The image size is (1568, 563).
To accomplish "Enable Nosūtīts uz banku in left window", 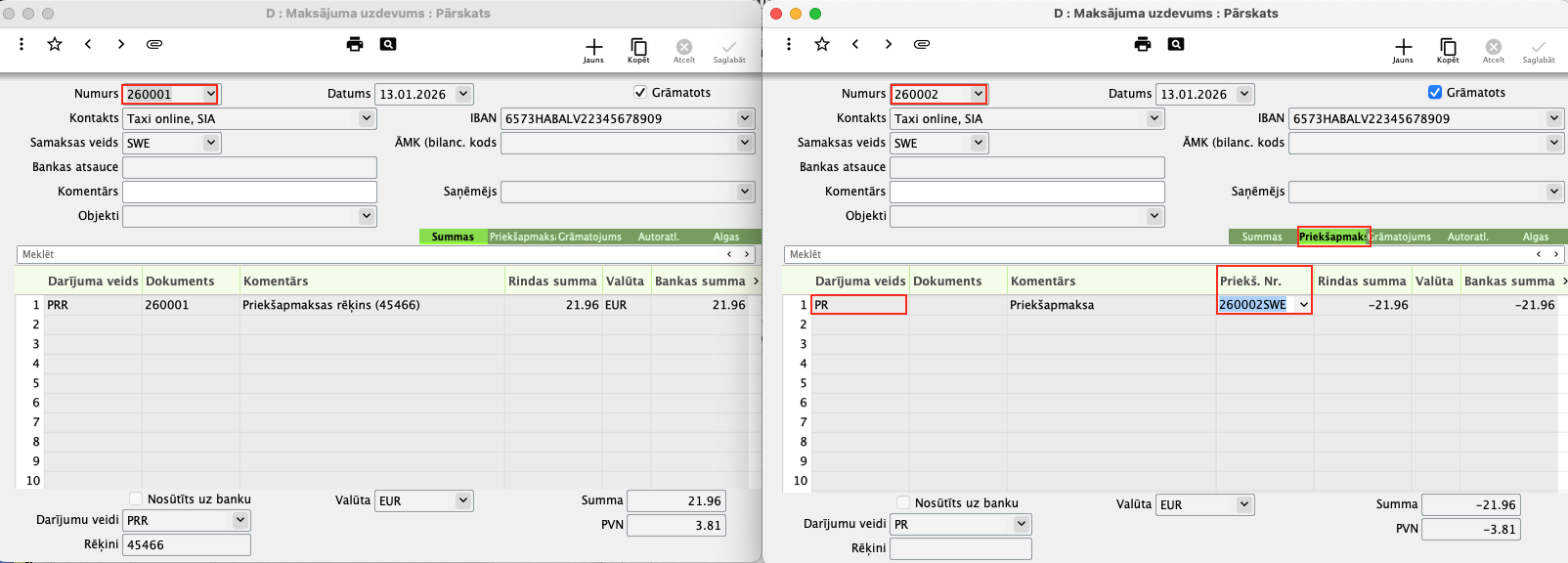I will [x=137, y=498].
